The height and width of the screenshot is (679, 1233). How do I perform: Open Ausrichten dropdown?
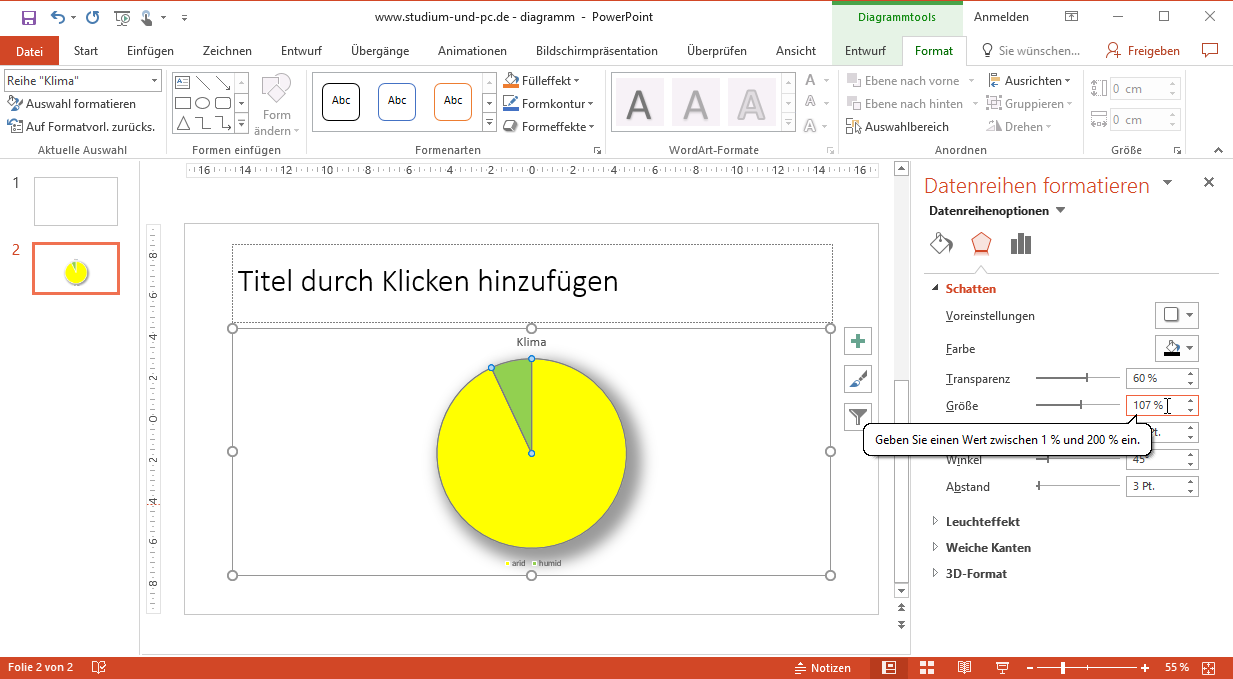1029,80
